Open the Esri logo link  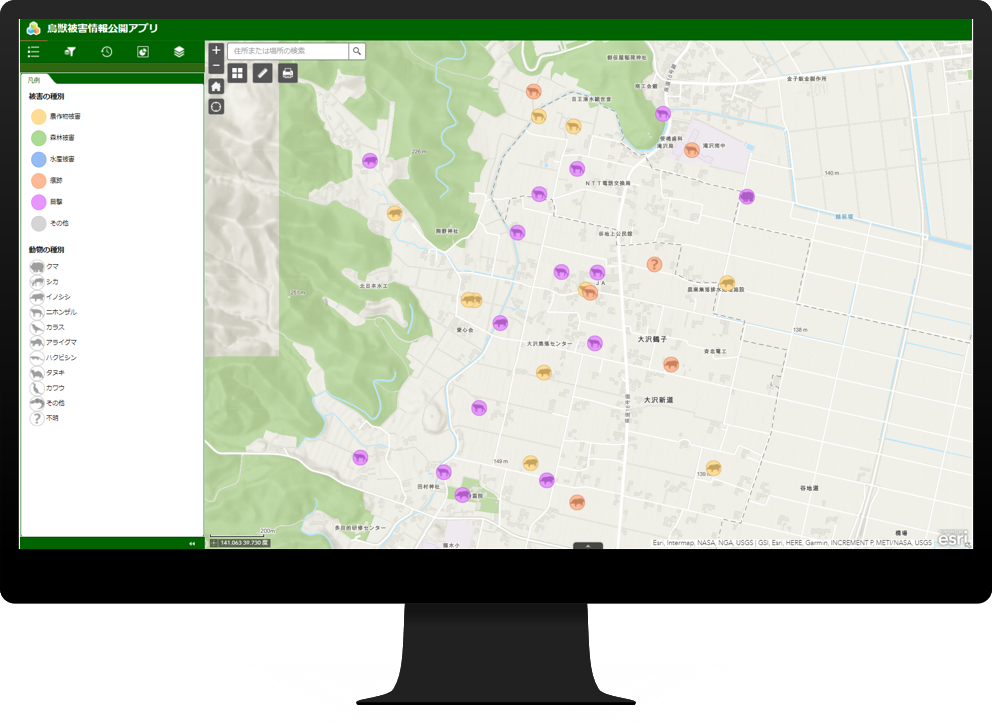[x=952, y=537]
